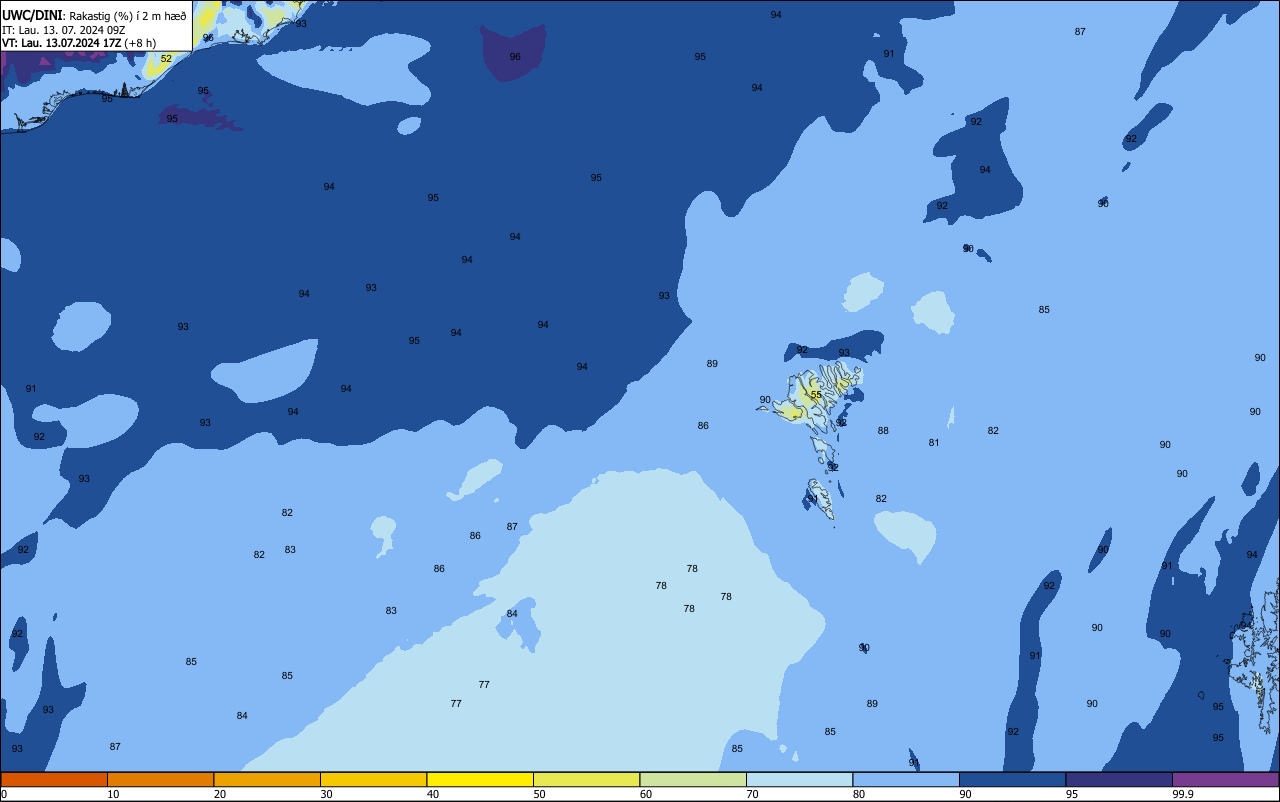Click the purple legend swatch above 99.9
The image size is (1280, 802).
click(1226, 779)
